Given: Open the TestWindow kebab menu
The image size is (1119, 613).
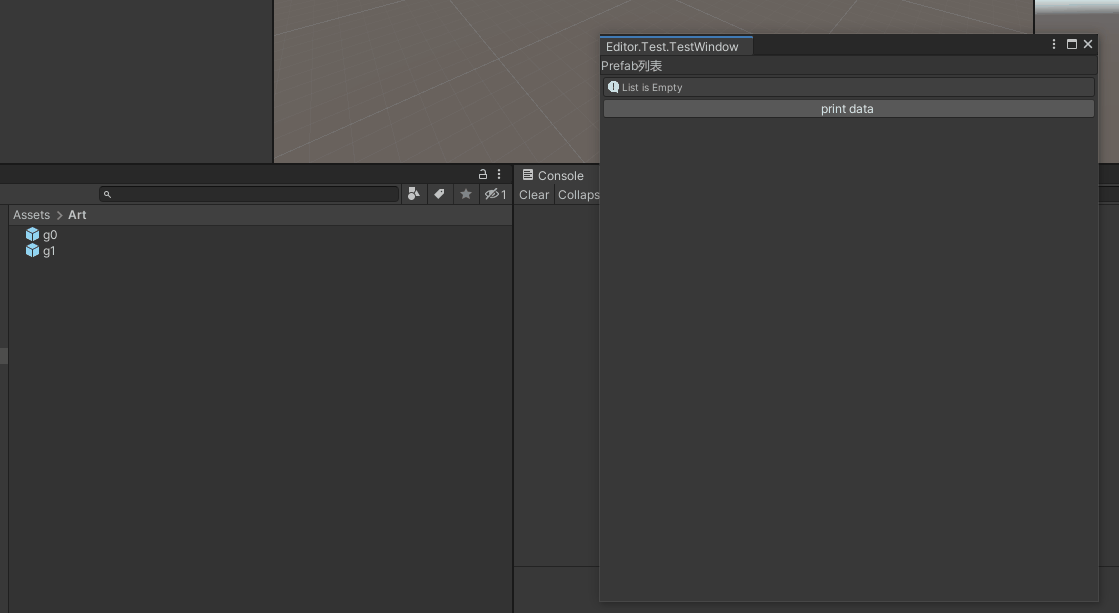Looking at the screenshot, I should tap(1053, 44).
